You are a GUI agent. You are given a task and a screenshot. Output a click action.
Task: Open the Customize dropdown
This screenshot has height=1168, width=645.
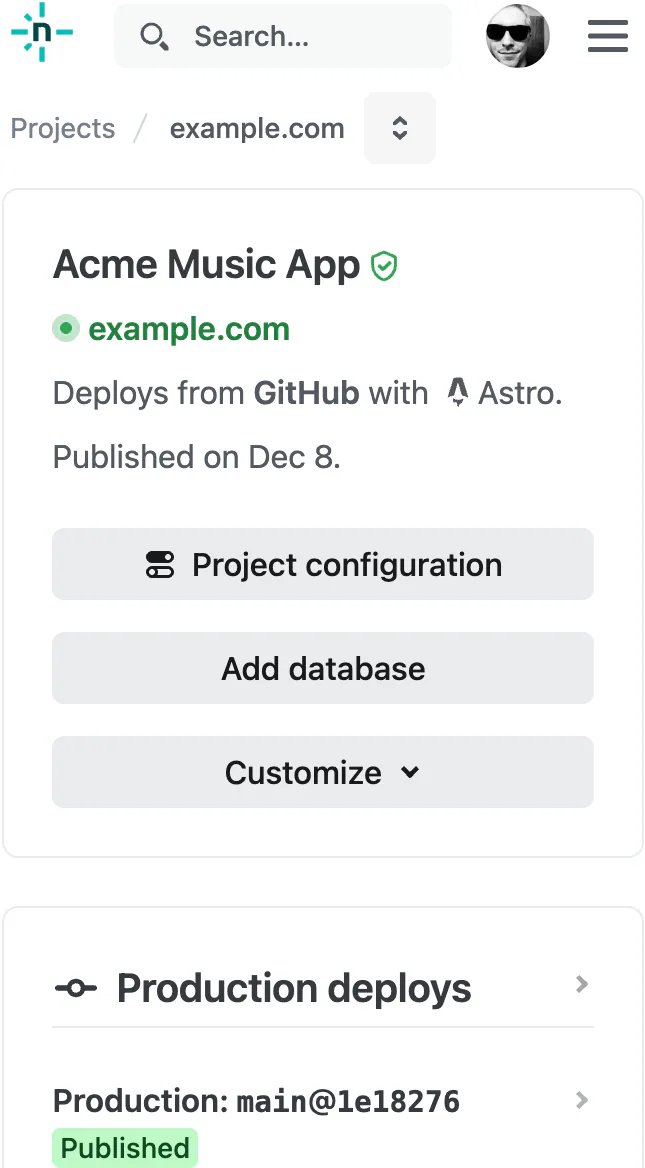(x=322, y=772)
